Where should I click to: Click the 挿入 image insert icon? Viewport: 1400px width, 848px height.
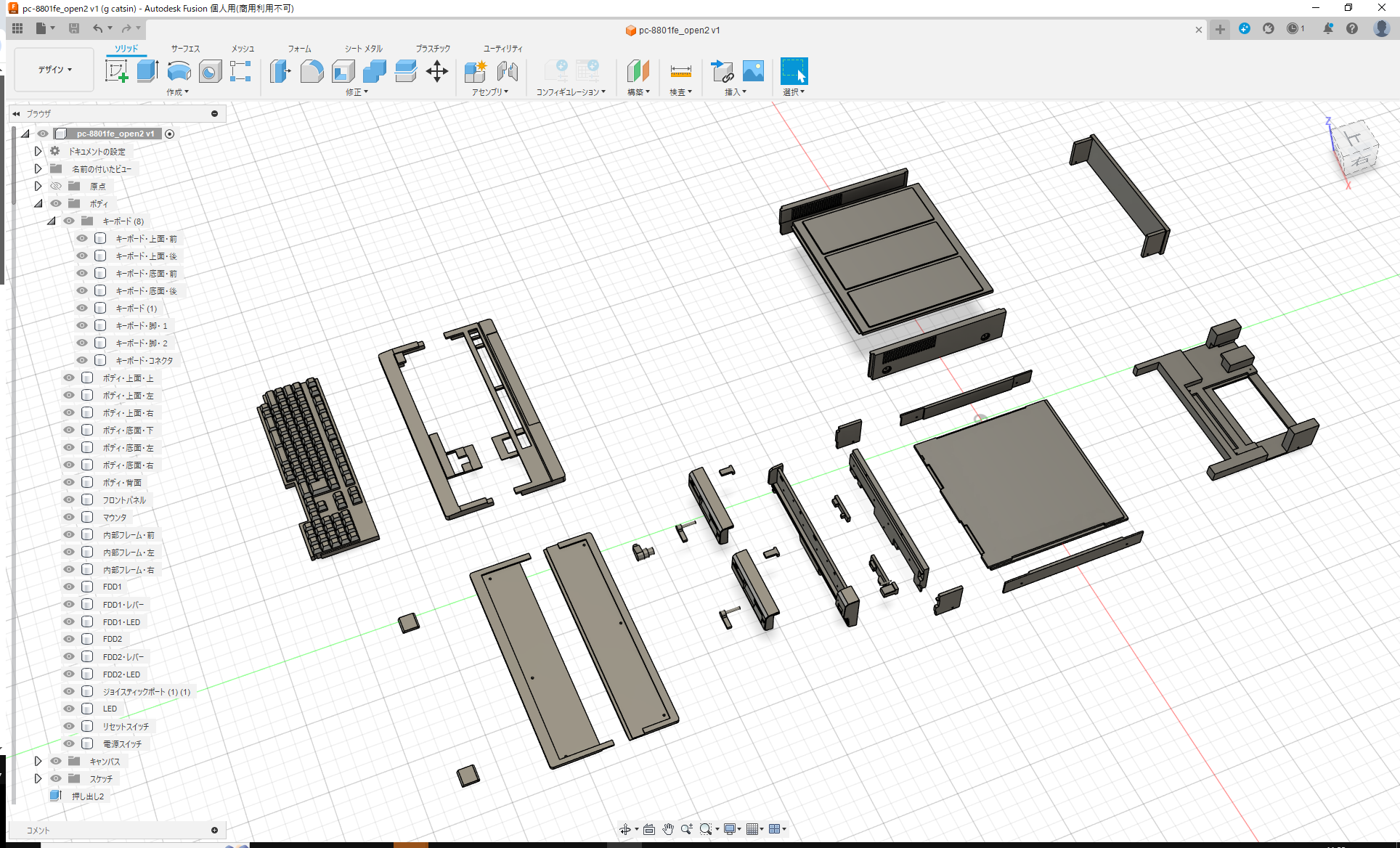pos(753,72)
